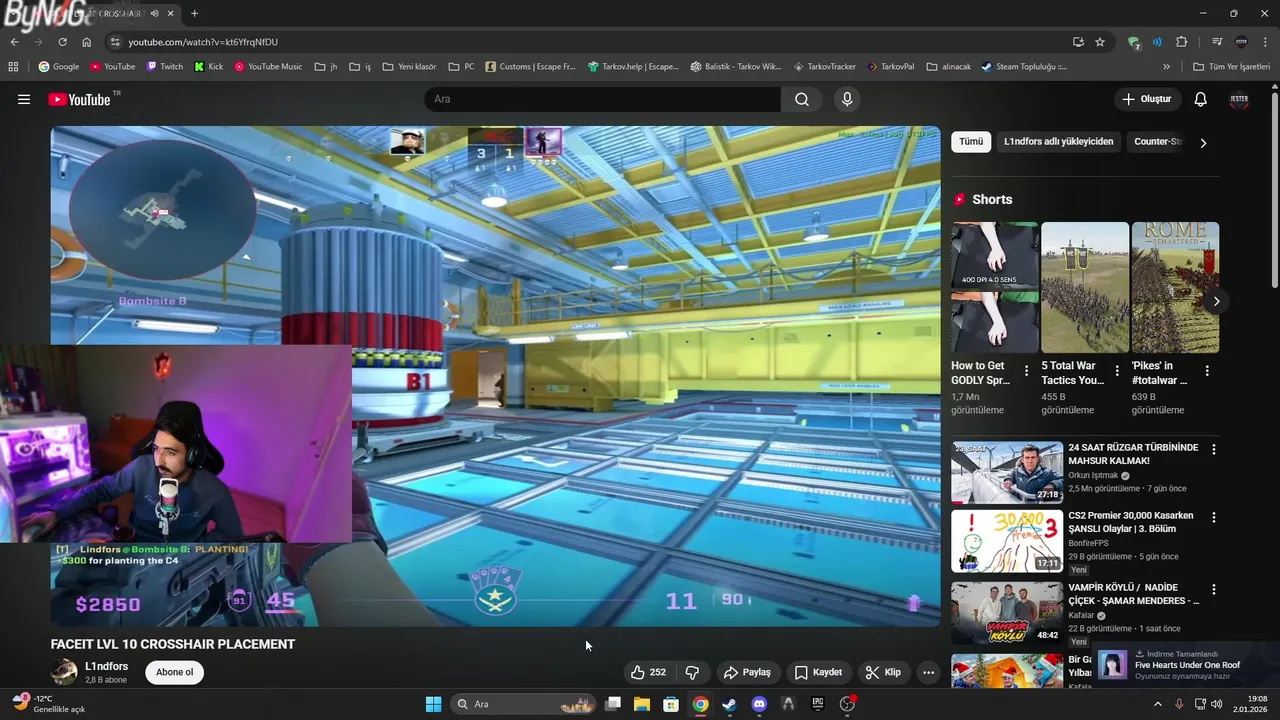
Task: Expand more filter chips with the arrow
Action: point(1203,143)
